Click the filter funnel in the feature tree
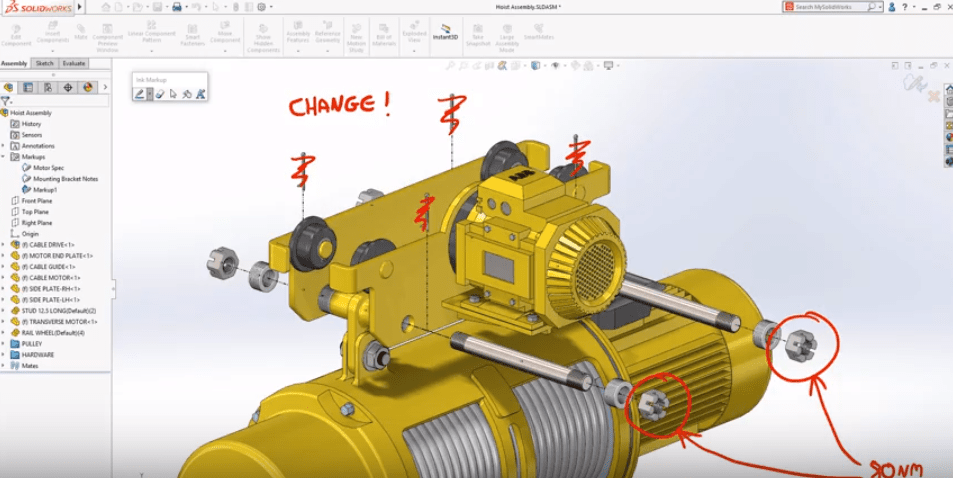Viewport: 953px width, 478px height. click(x=5, y=101)
